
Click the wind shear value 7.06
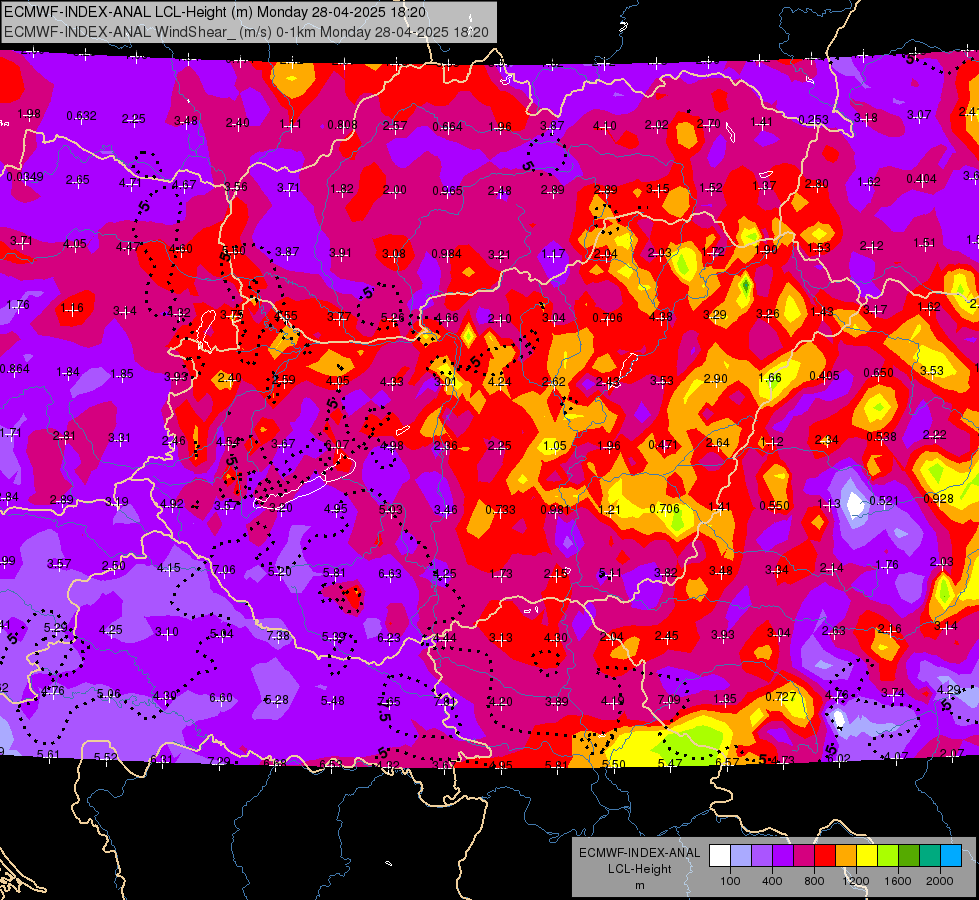coord(224,570)
